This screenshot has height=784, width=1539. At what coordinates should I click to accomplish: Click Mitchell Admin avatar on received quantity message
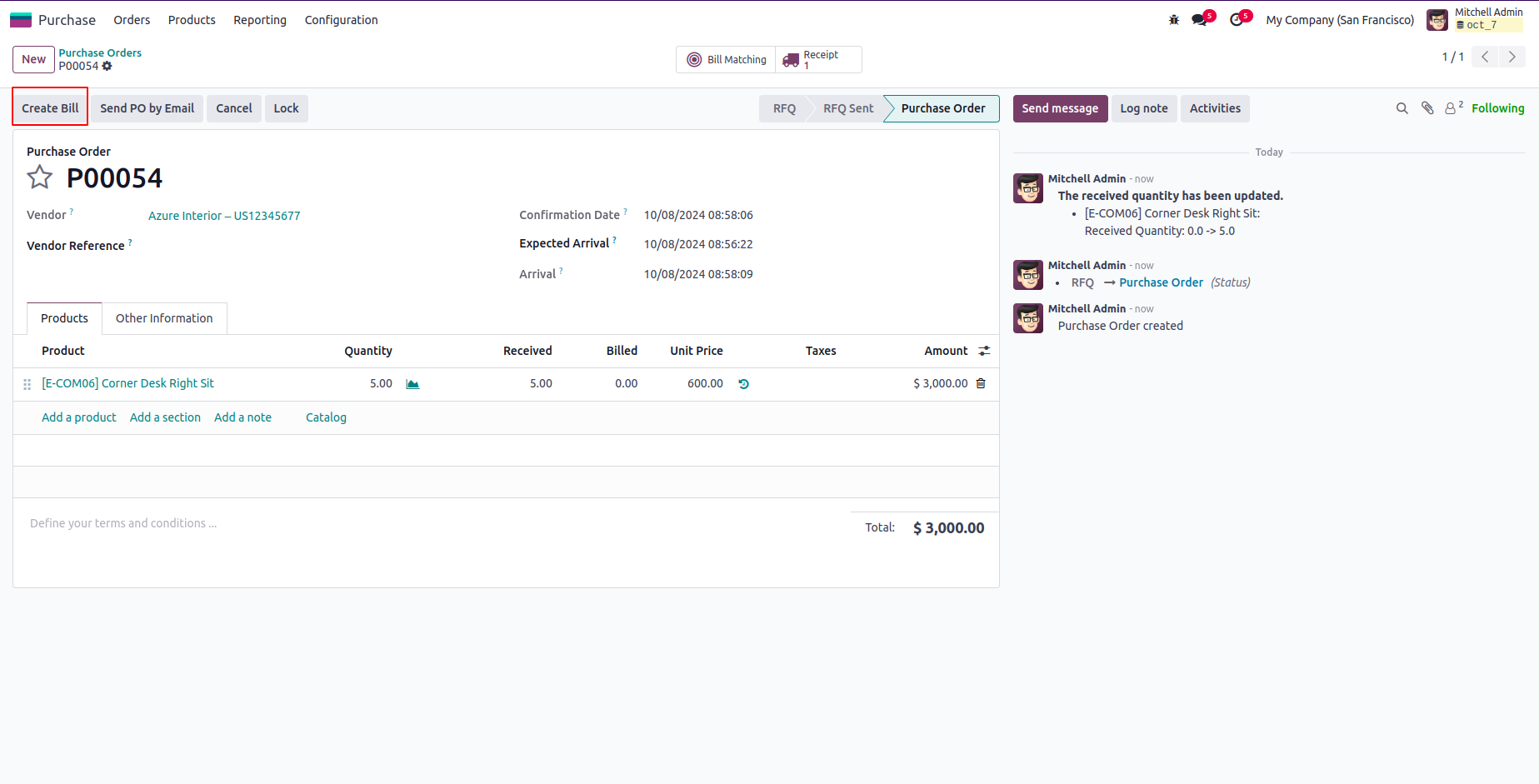click(1028, 188)
